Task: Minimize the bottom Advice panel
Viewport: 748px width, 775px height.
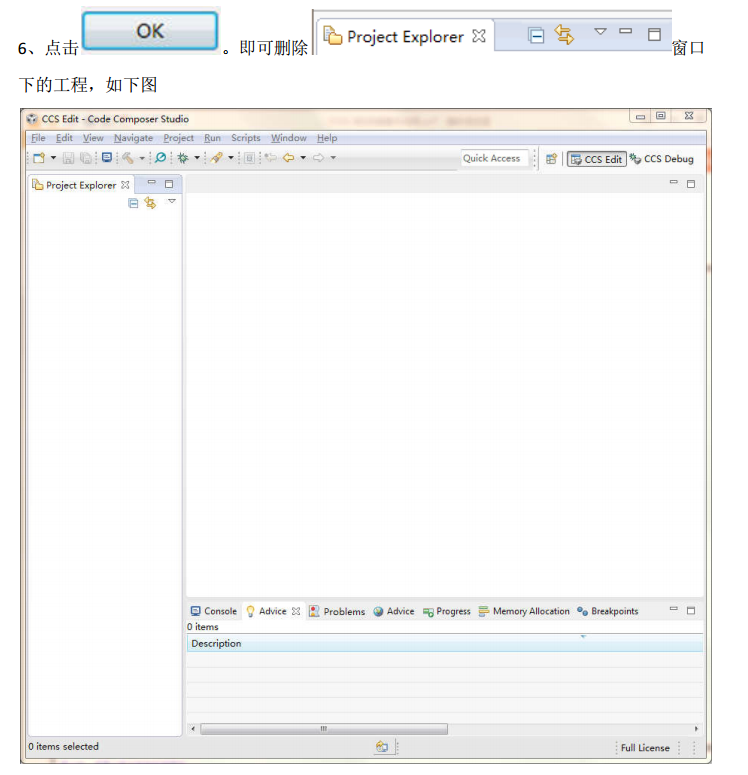Action: click(673, 609)
